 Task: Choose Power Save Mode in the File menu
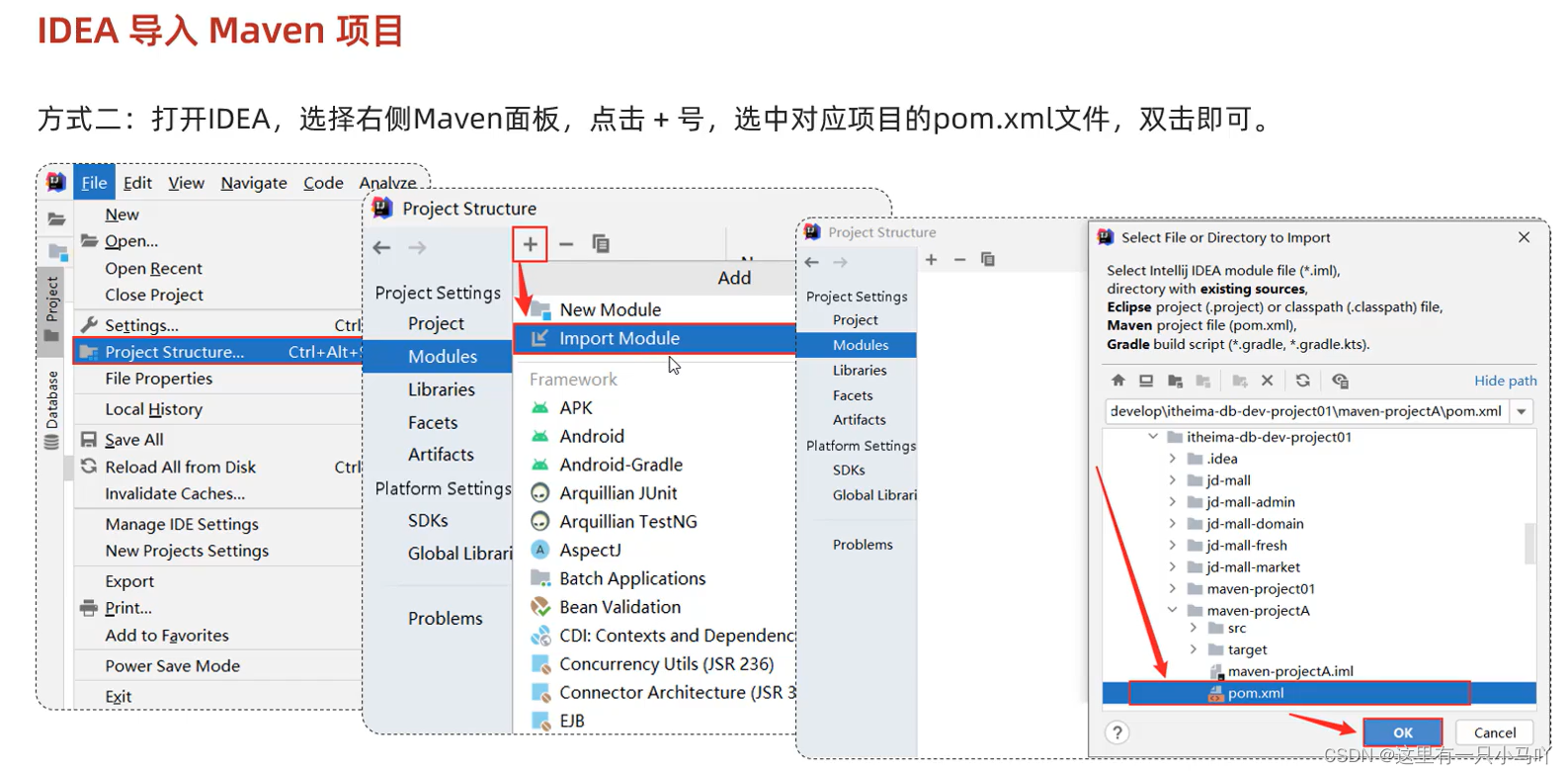[x=172, y=666]
